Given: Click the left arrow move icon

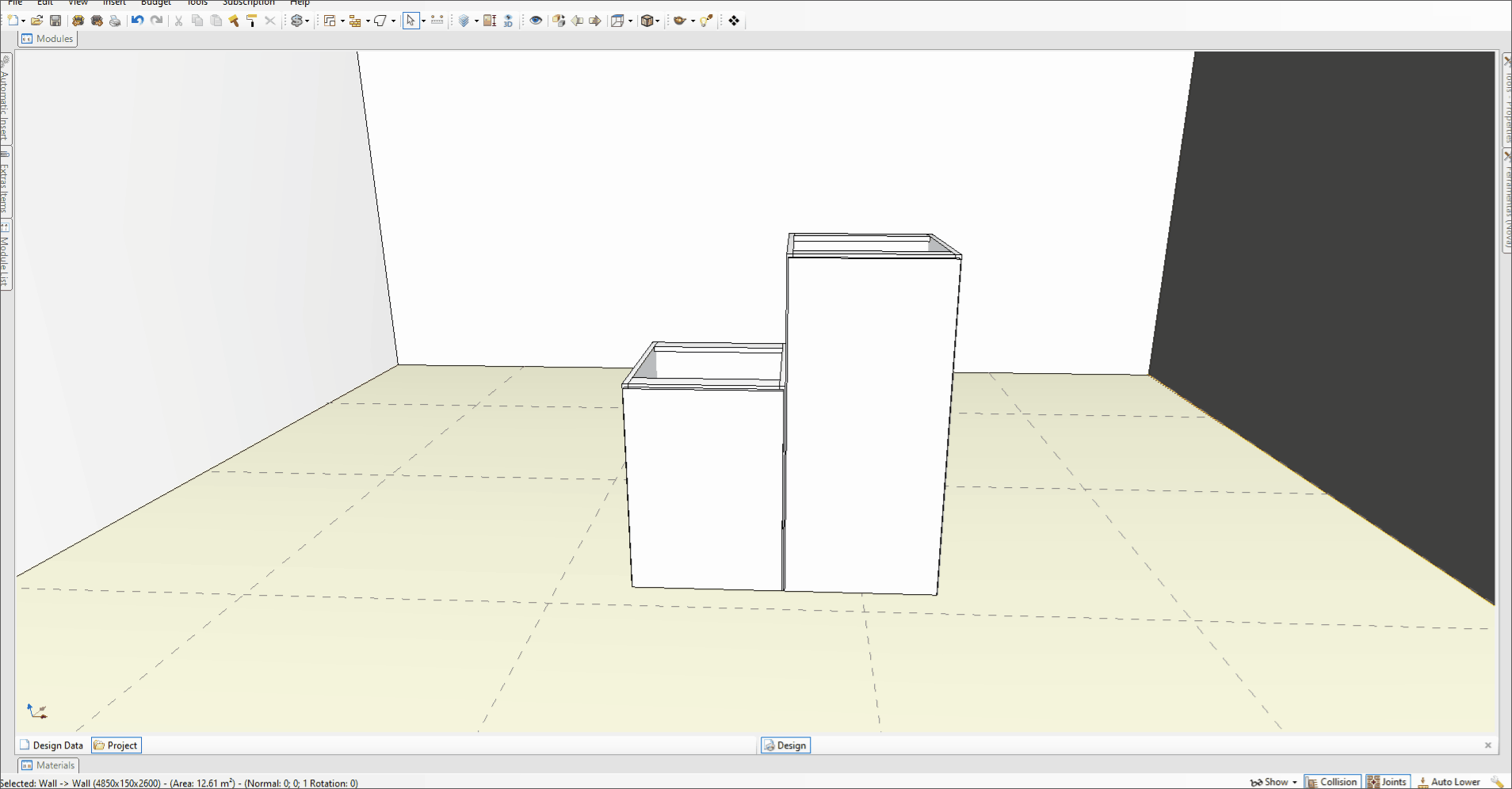Looking at the screenshot, I should point(577,21).
